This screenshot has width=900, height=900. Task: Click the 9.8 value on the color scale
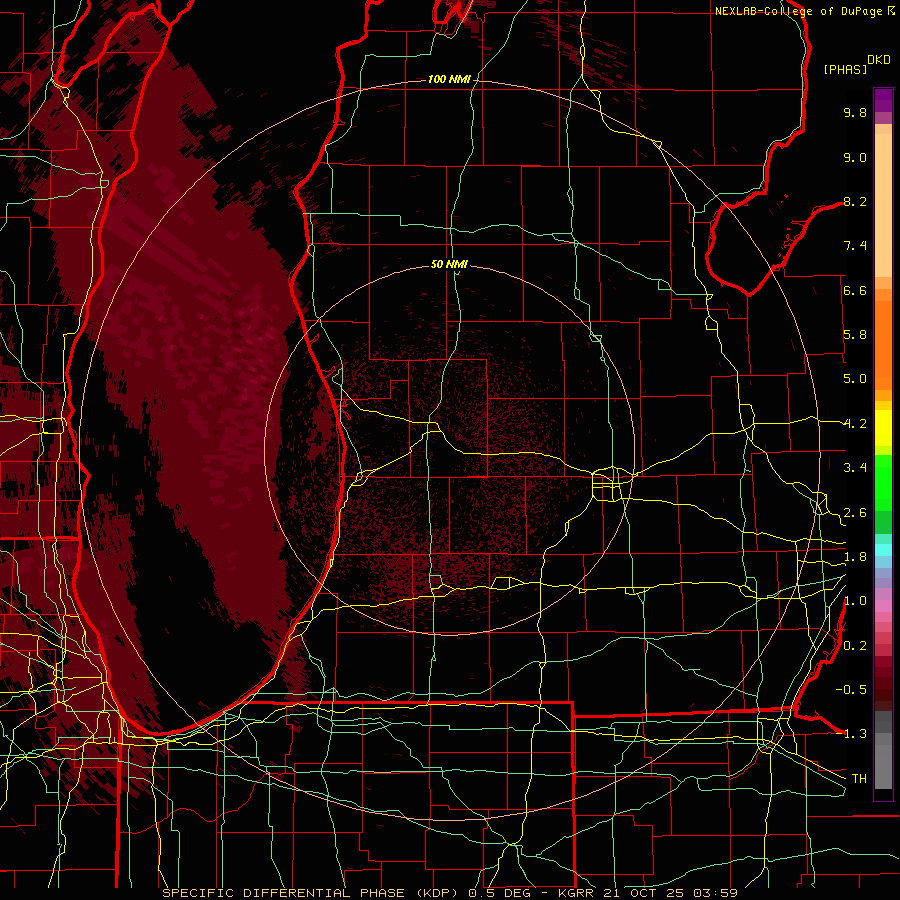(x=855, y=112)
